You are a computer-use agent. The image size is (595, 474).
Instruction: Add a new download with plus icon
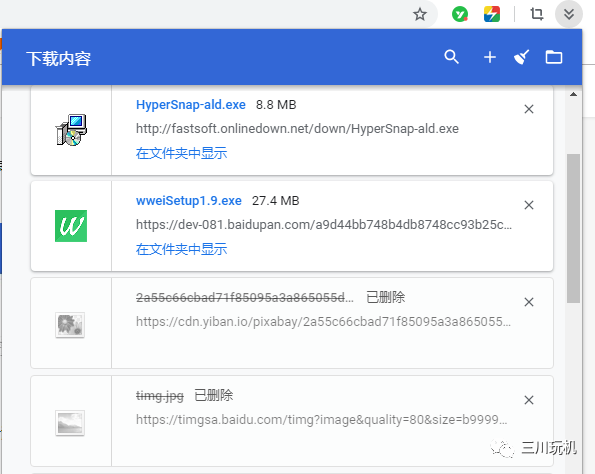pos(490,57)
